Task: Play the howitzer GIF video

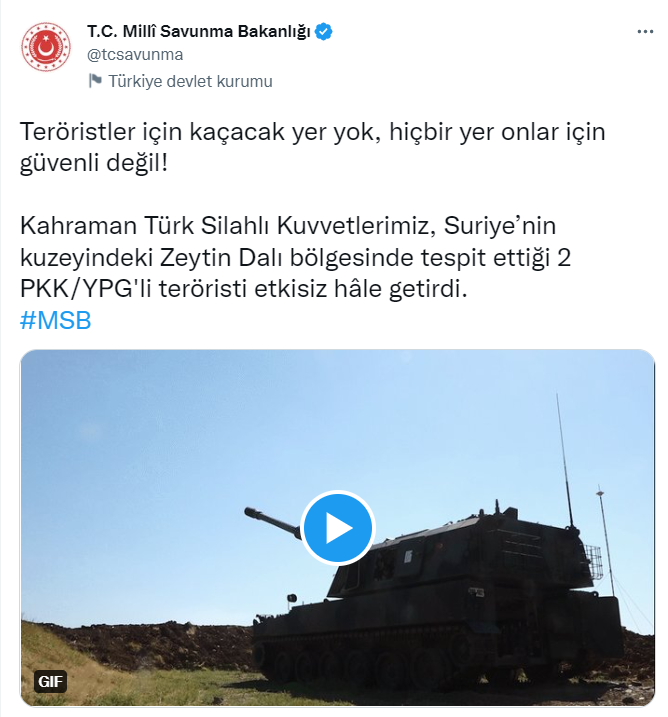Action: click(x=337, y=528)
